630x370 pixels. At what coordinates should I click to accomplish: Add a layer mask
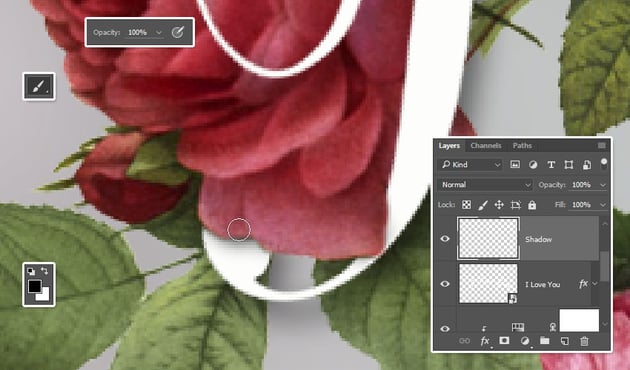[504, 341]
